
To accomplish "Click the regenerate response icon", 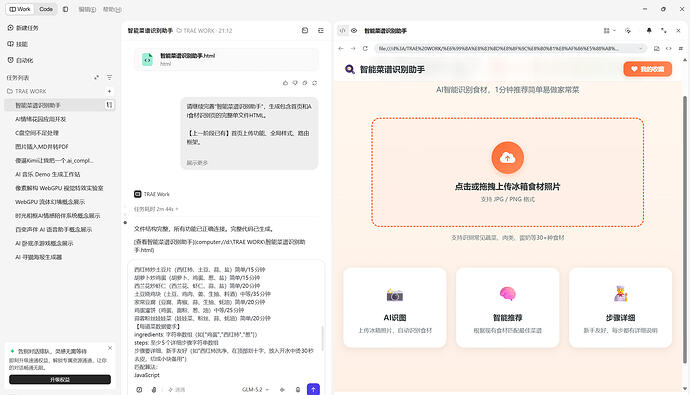I will [315, 83].
